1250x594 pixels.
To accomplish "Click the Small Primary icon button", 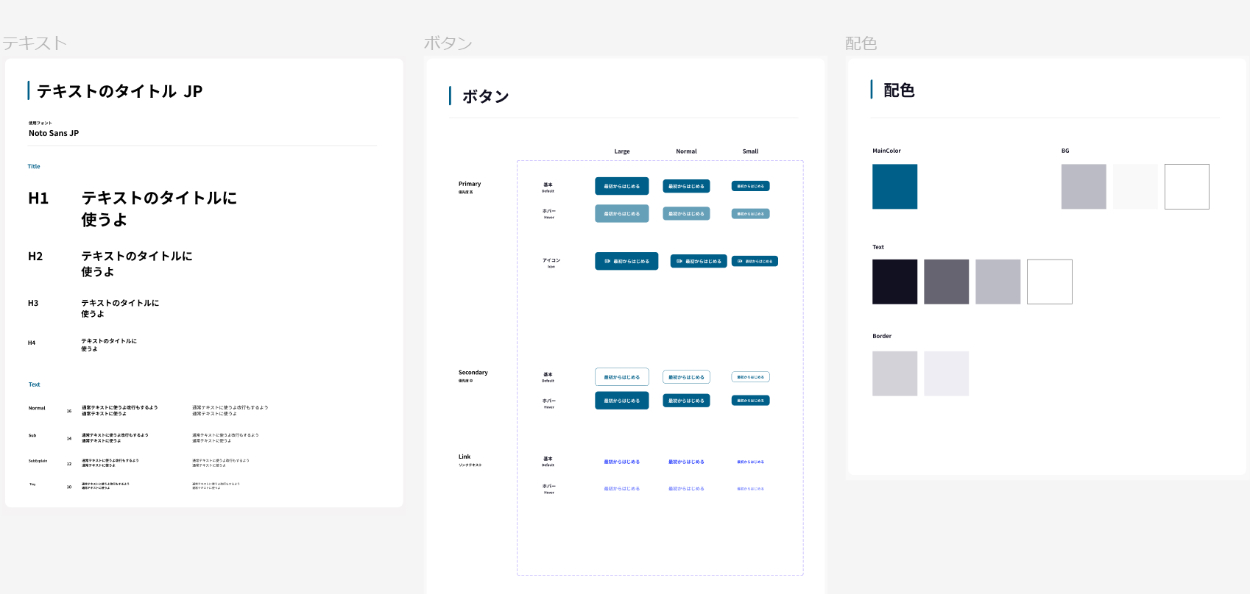I will pyautogui.click(x=754, y=261).
